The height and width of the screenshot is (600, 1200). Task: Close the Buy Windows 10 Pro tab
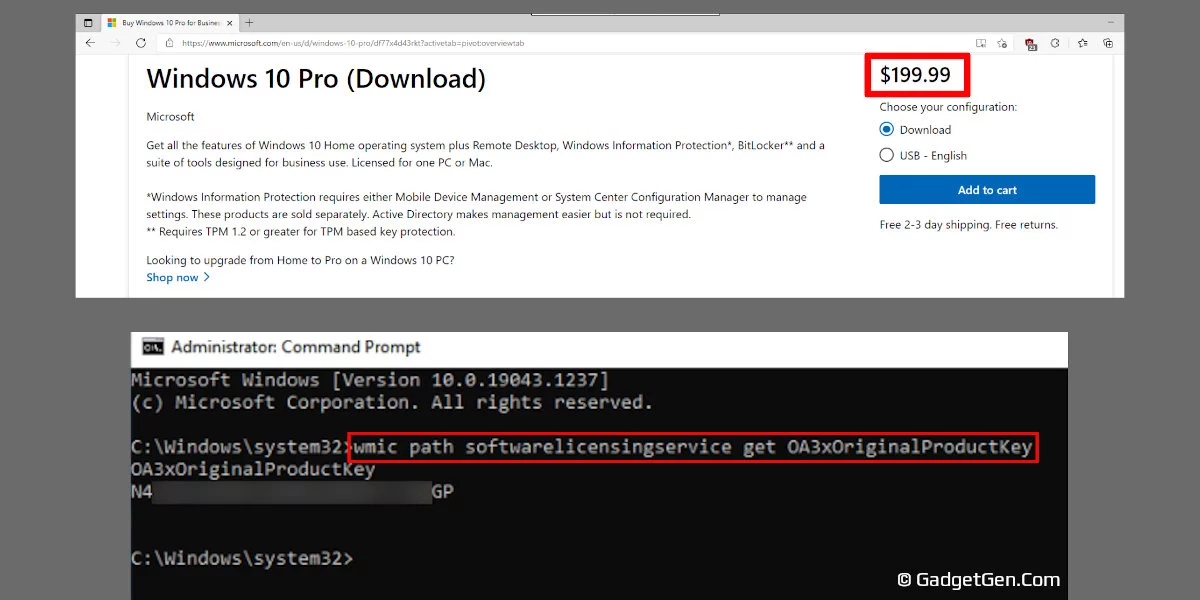click(x=229, y=23)
